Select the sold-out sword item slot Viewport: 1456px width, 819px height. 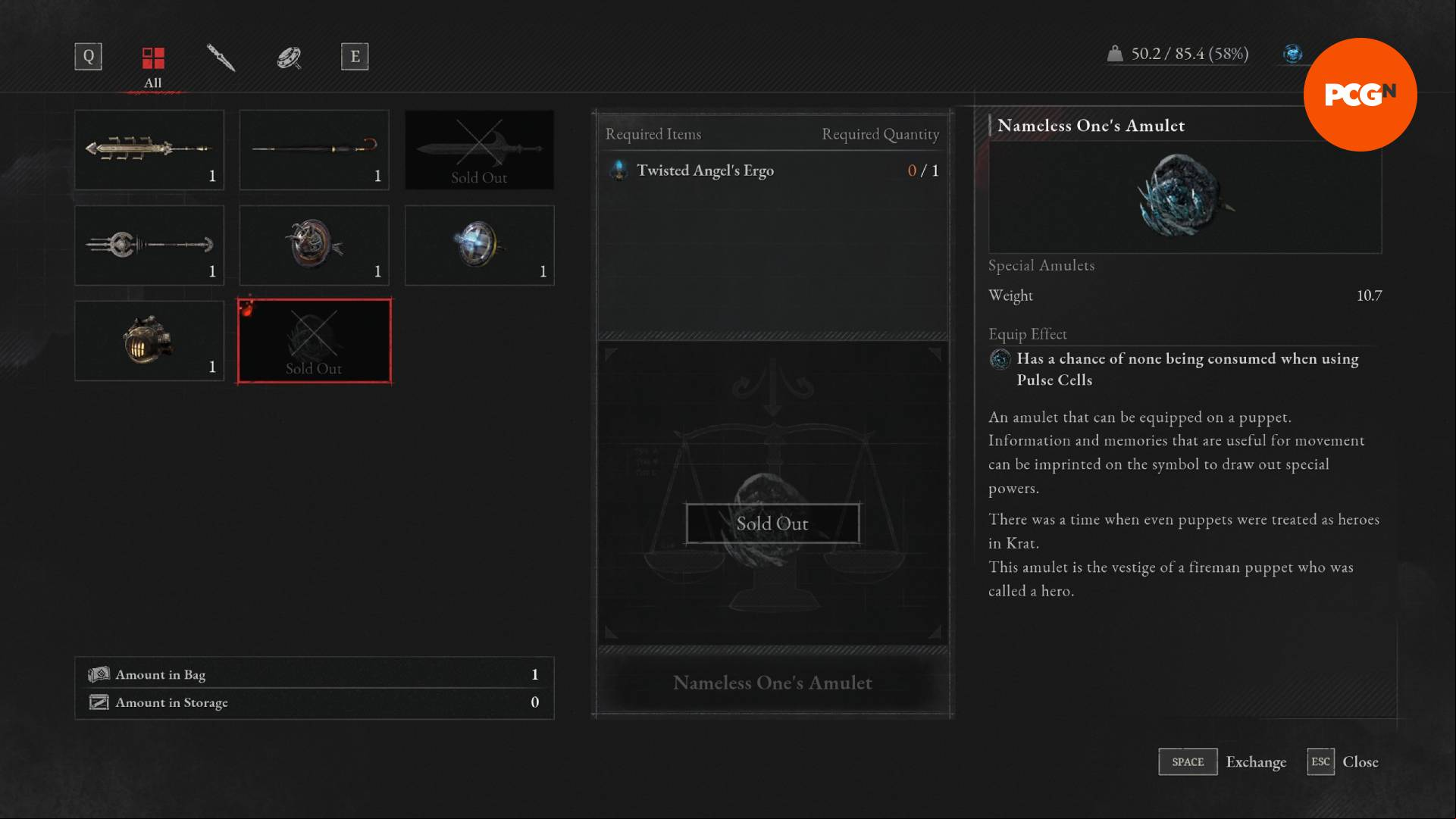pos(479,149)
